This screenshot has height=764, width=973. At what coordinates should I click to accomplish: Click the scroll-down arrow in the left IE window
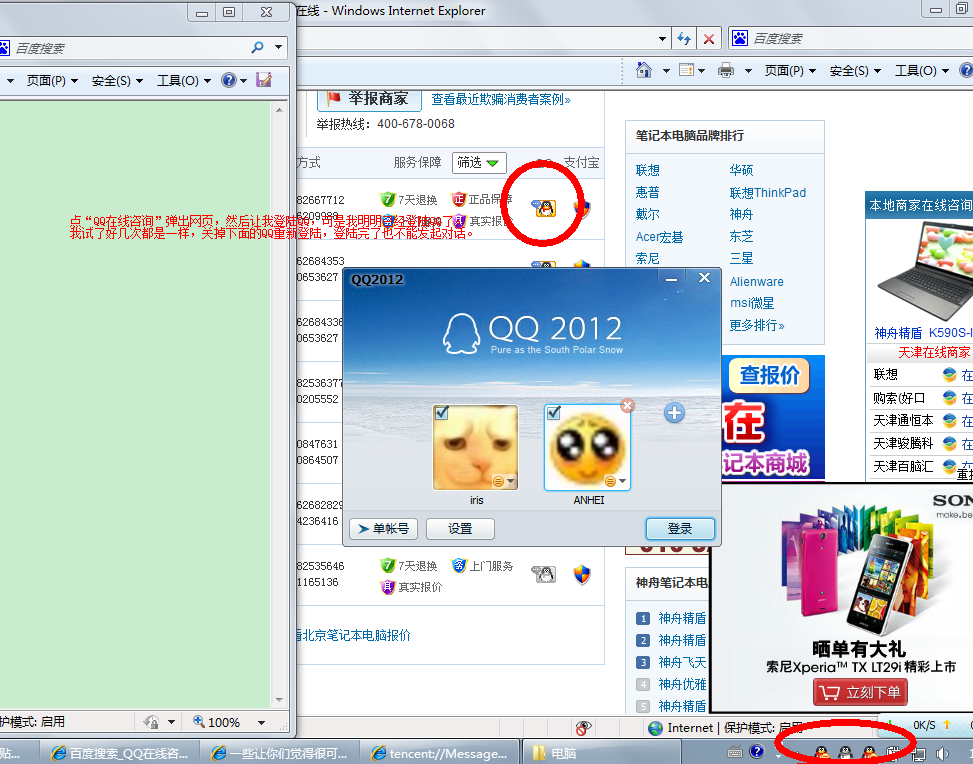click(x=279, y=699)
